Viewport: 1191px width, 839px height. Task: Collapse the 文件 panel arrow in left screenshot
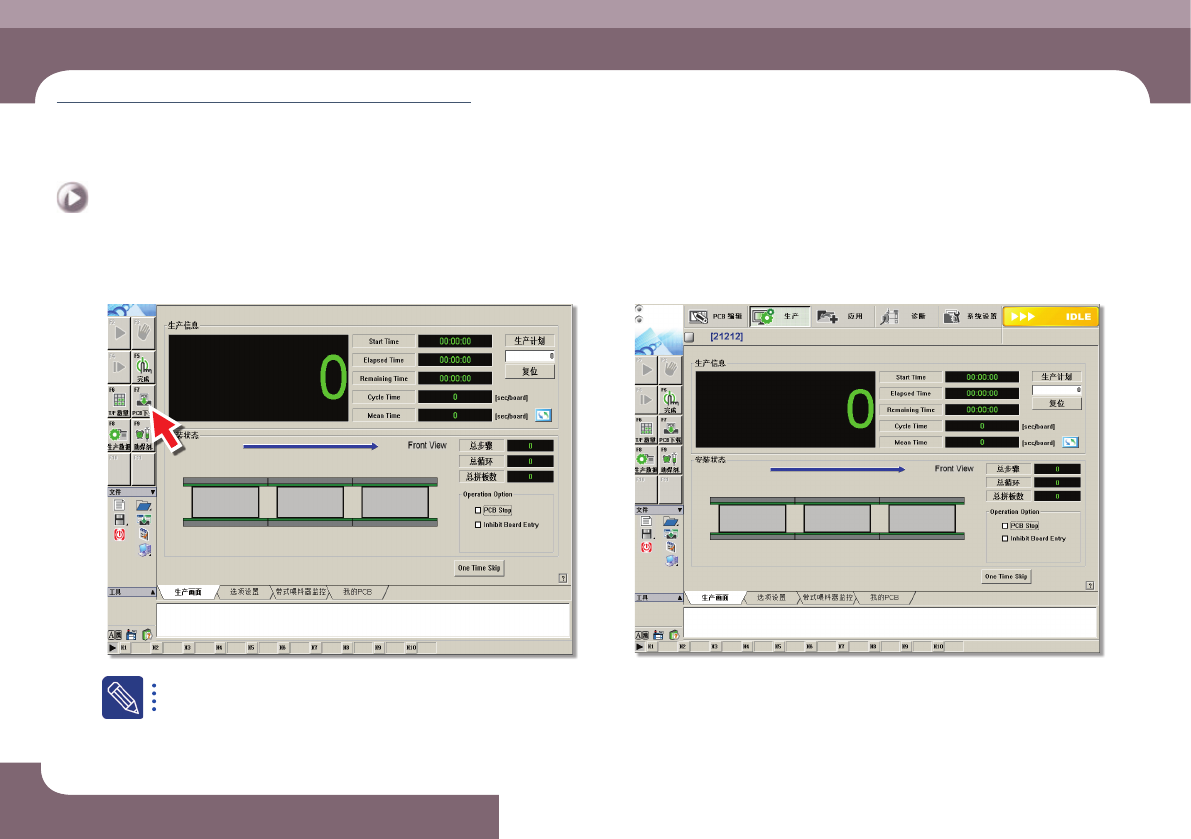tap(153, 492)
